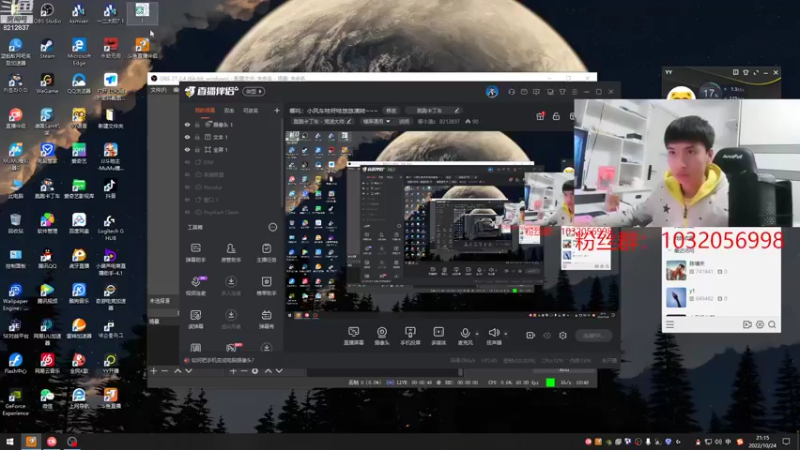
Task: Click the clock in the system tray
Action: [x=762, y=441]
